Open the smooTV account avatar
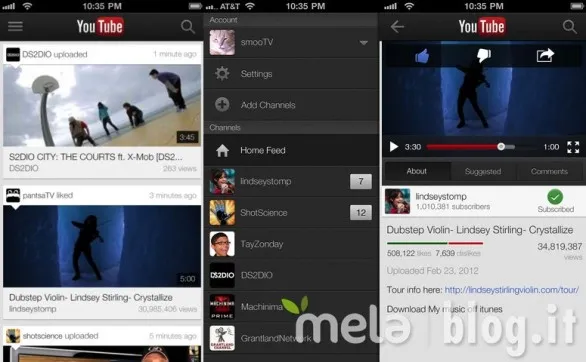 [x=222, y=43]
